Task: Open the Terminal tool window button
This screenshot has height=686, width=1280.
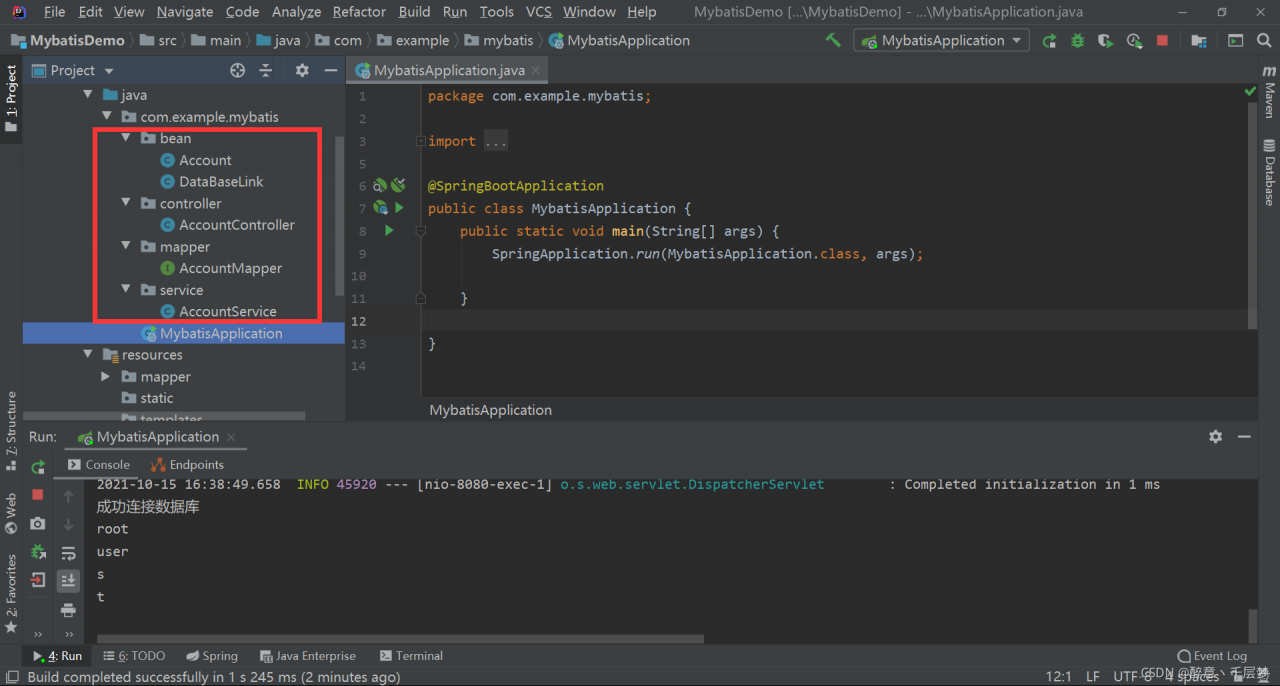Action: [411, 656]
